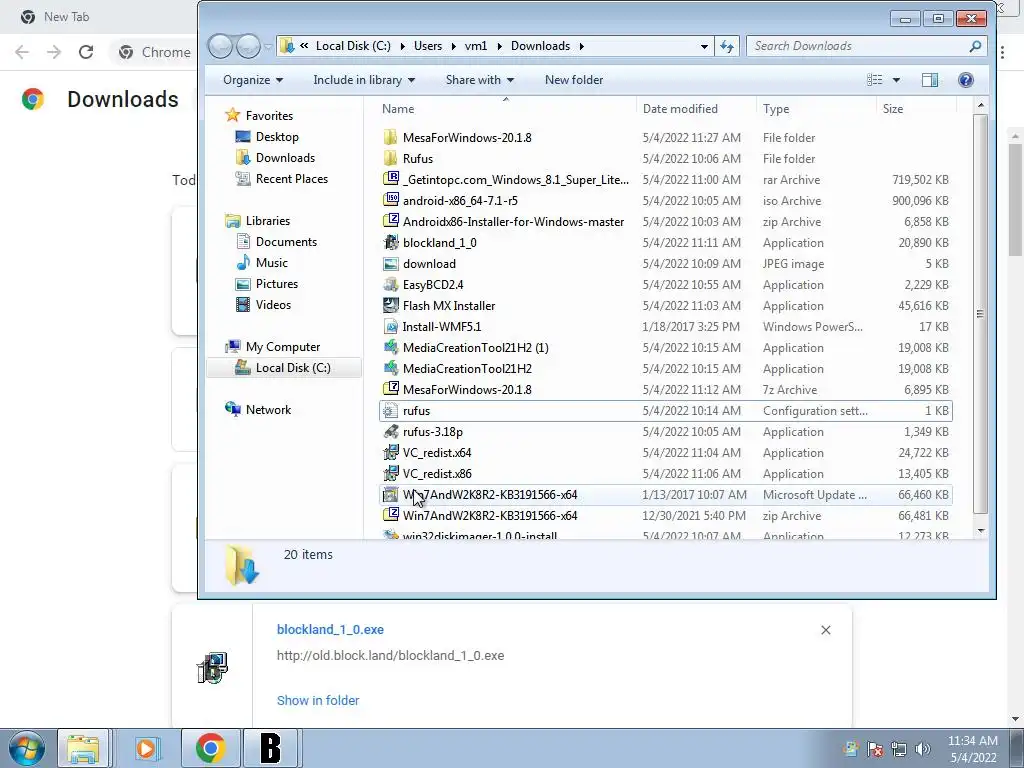This screenshot has width=1024, height=768.
Task: Reload the Chrome page
Action: 86,52
